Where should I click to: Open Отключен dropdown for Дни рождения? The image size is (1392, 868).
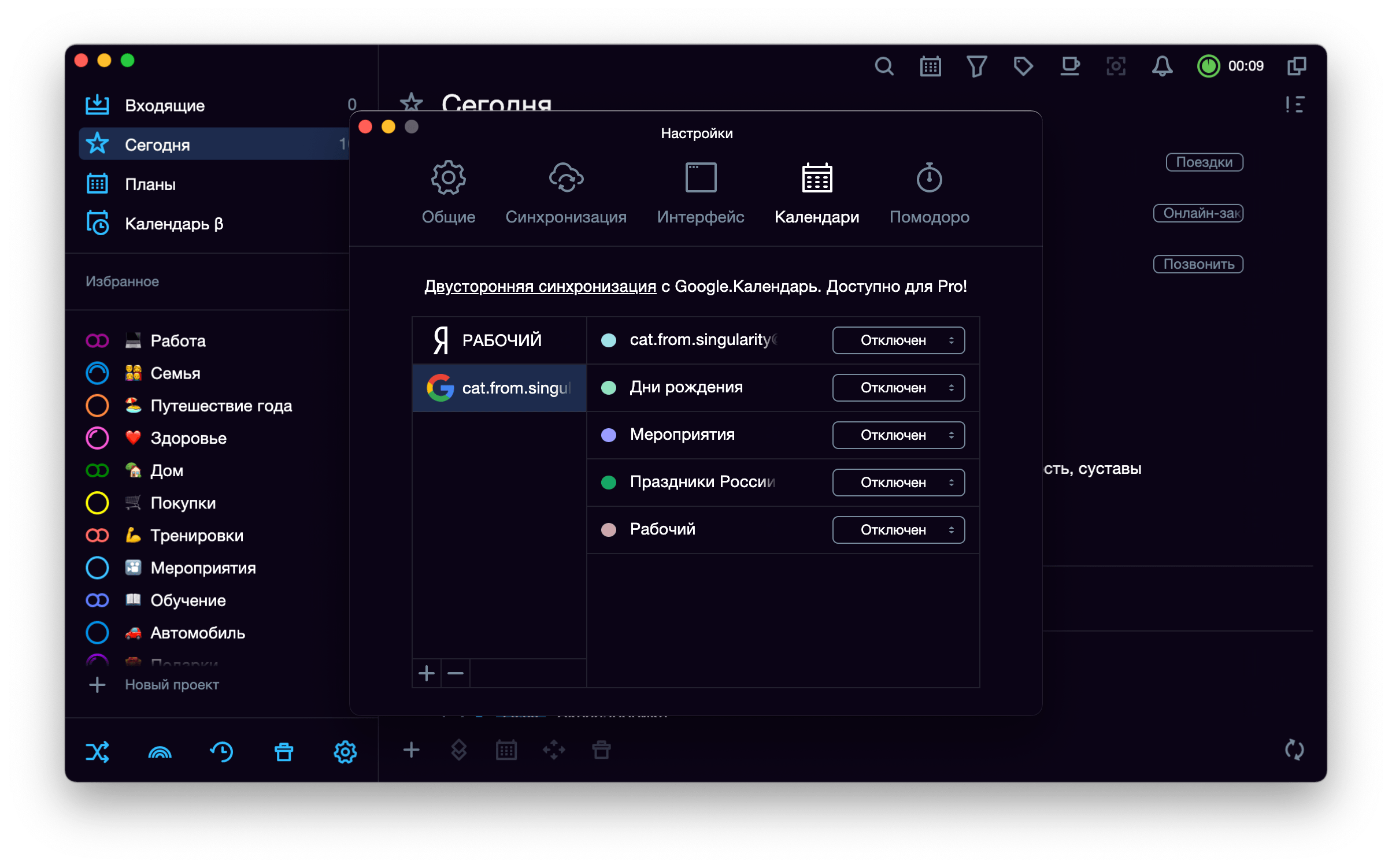click(898, 388)
